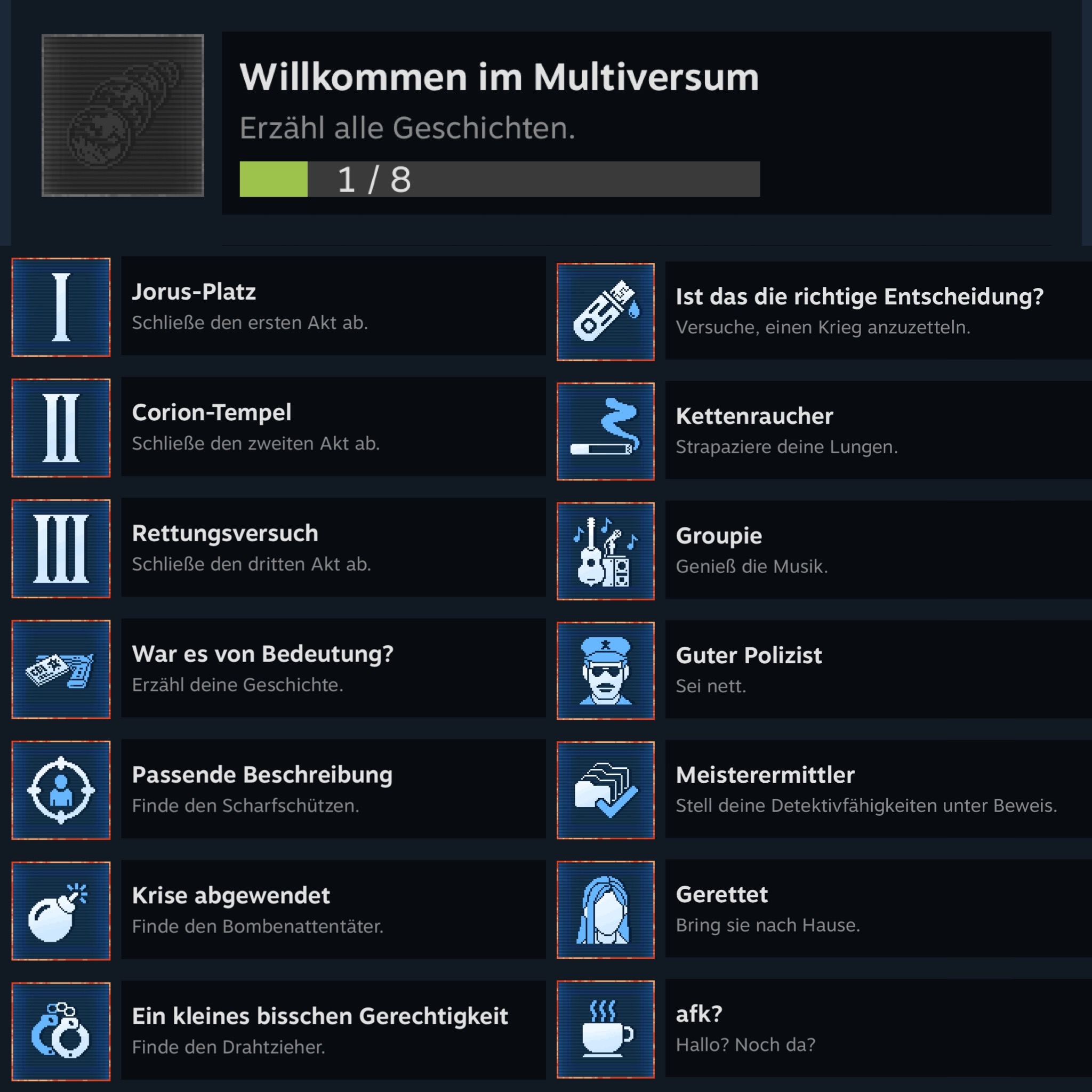Screen dimensions: 1092x1092
Task: Click the smoking cigarette Kettenraucher icon
Action: click(605, 431)
